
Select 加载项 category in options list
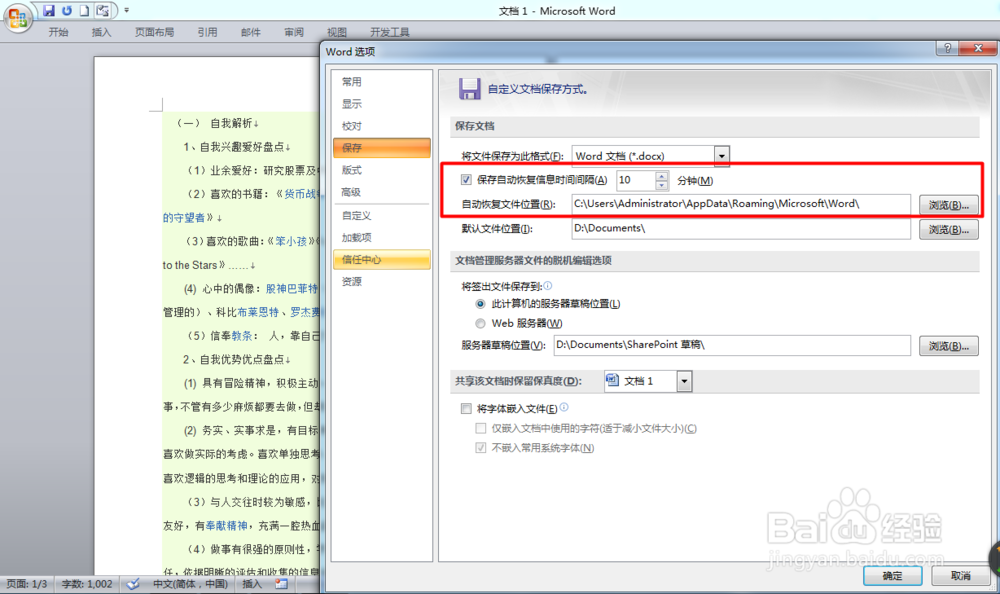pos(381,237)
